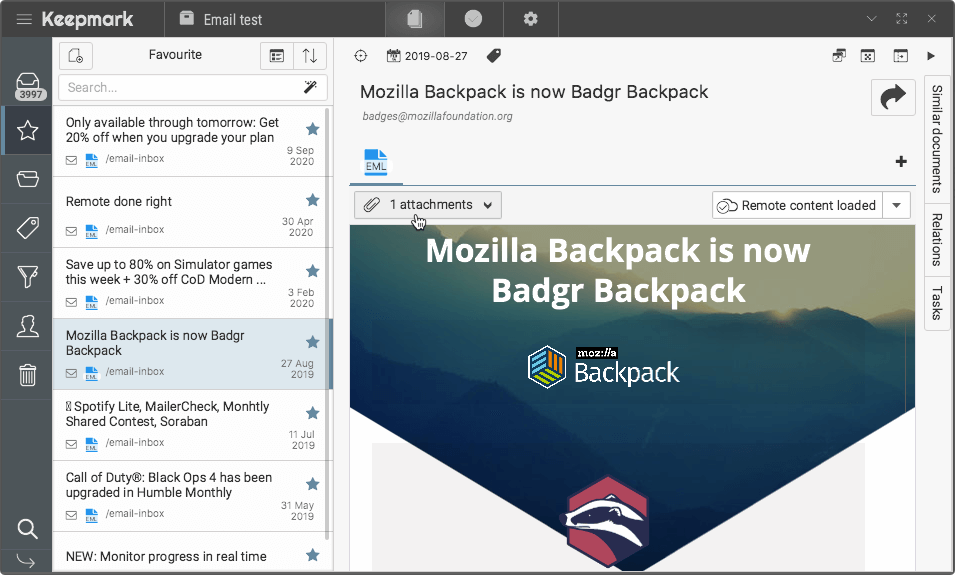Click the share arrow button
This screenshot has width=955, height=575.
coord(893,97)
